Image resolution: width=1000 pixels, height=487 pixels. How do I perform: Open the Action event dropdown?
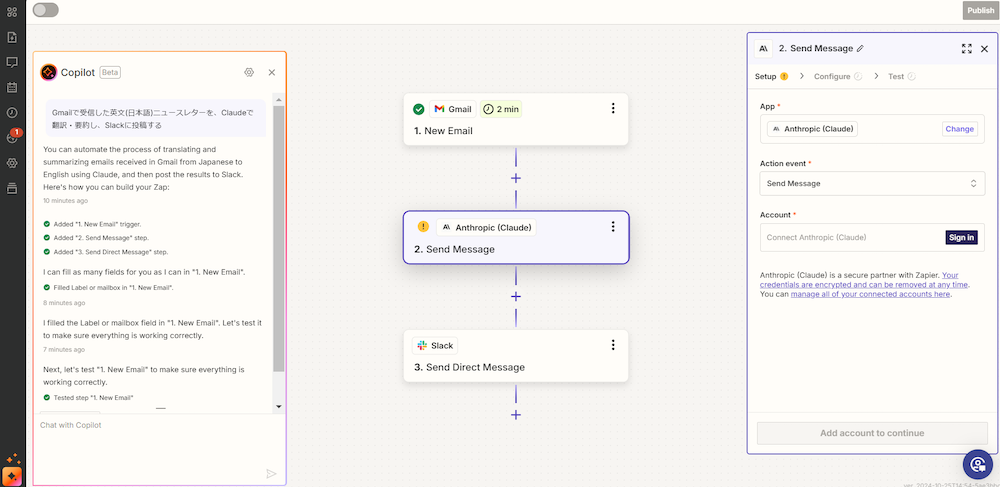pyautogui.click(x=872, y=184)
